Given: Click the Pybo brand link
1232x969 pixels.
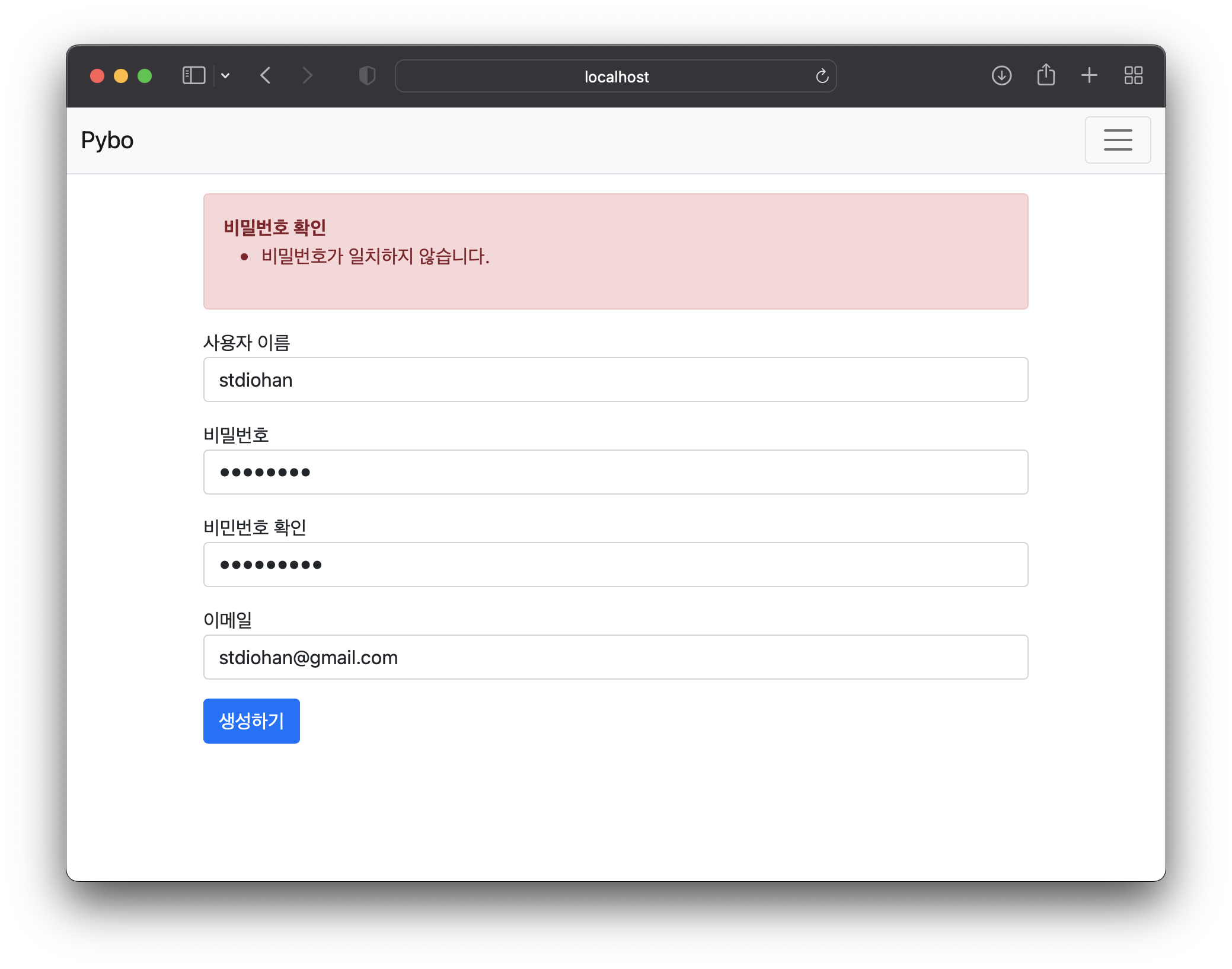Looking at the screenshot, I should [x=107, y=141].
